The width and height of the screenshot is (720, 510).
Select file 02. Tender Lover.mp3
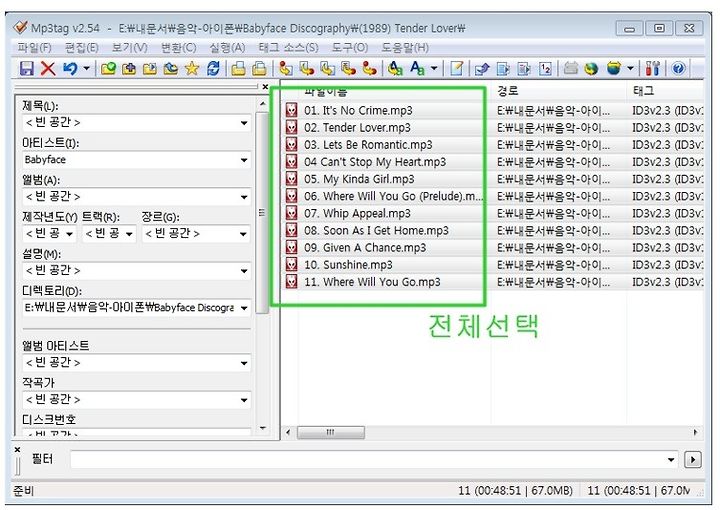[x=357, y=127]
